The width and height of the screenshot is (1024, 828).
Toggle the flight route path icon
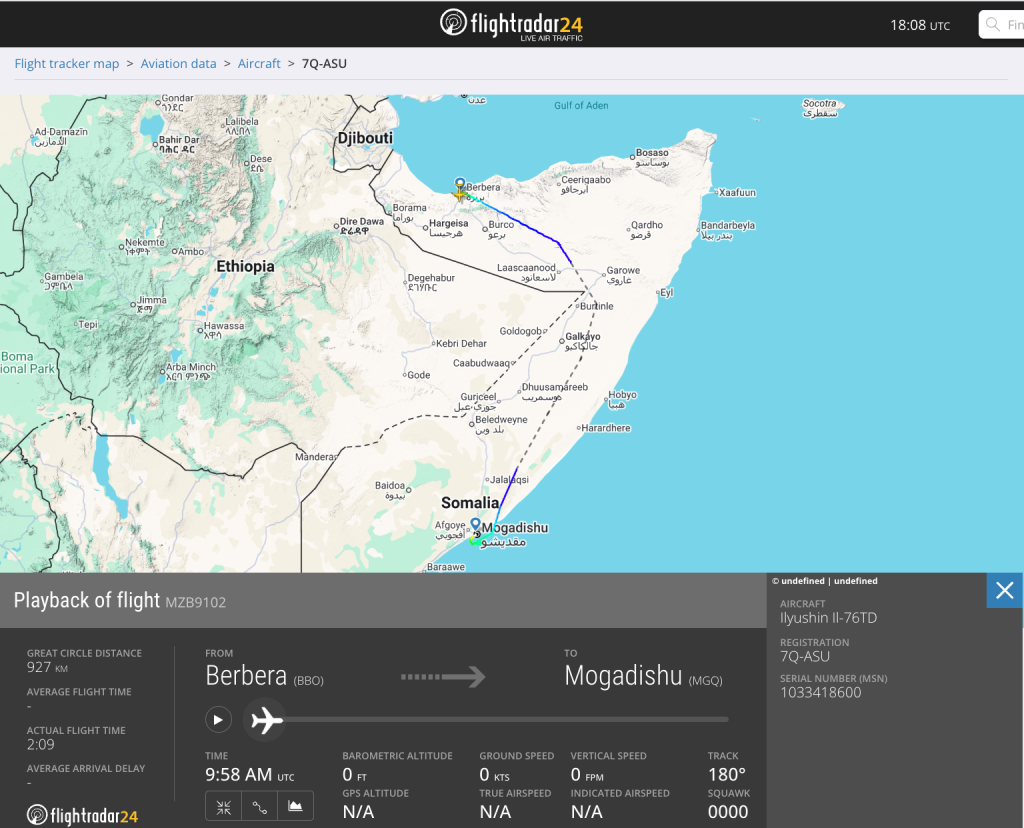[x=260, y=806]
